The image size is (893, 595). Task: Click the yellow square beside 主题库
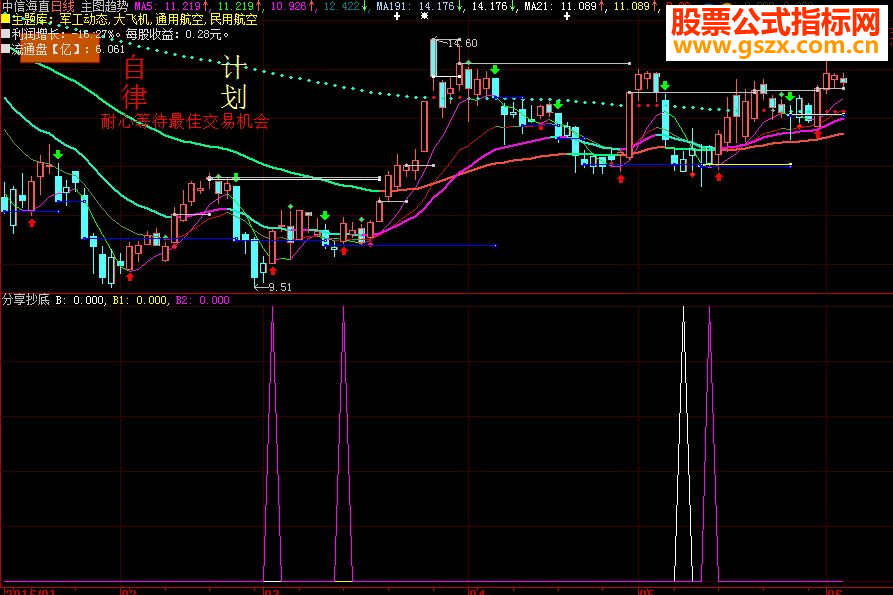[5, 19]
